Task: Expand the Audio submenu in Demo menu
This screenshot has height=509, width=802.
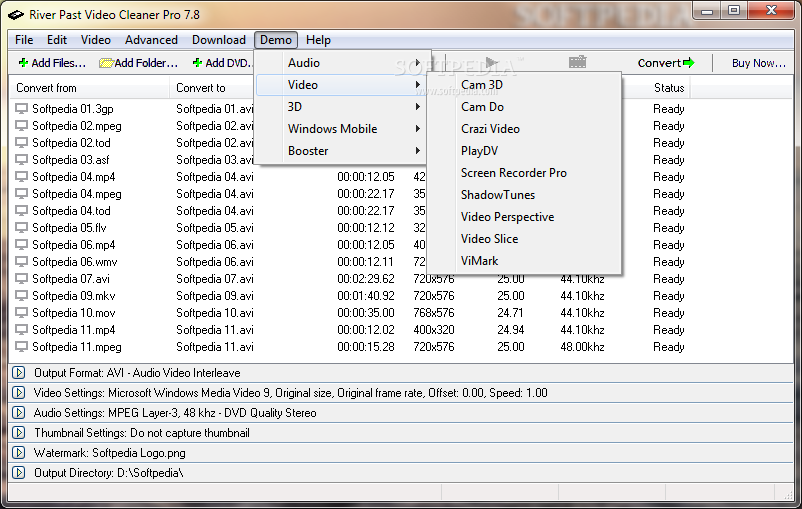Action: (341, 63)
